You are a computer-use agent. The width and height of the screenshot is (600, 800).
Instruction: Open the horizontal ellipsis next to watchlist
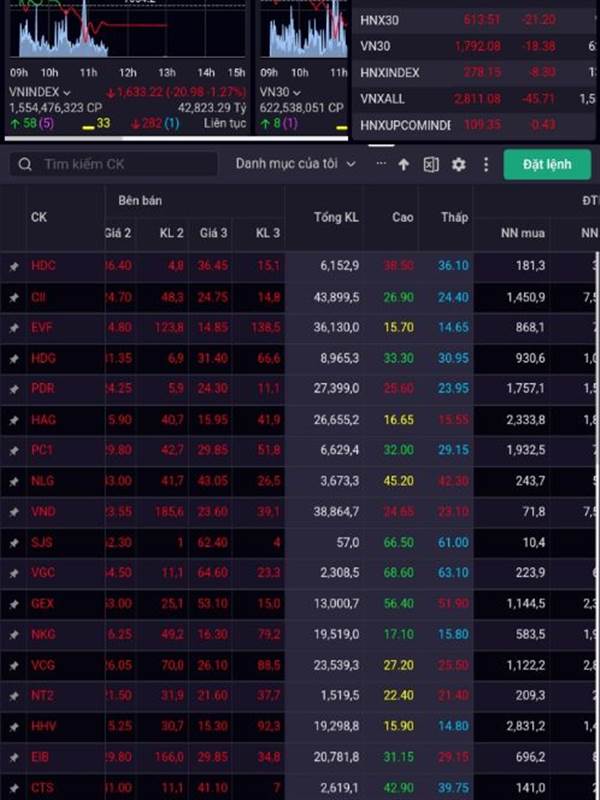381,163
